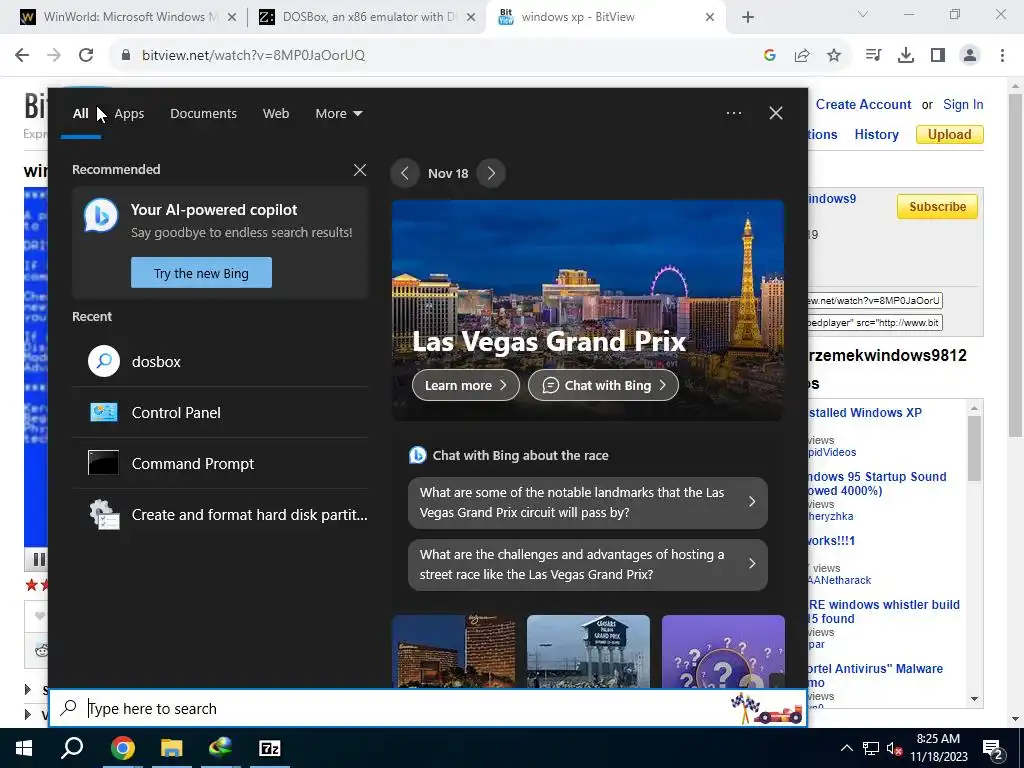This screenshot has width=1024, height=768.
Task: Launch Command Prompt from recent list
Action: [x=220, y=463]
